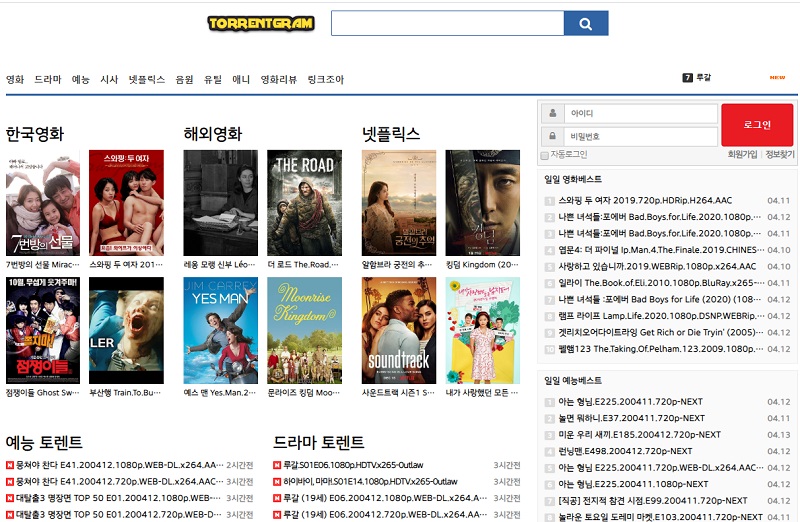This screenshot has width=800, height=522.
Task: Open 런닝맨.E498.200412 entry
Action: pyautogui.click(x=625, y=451)
